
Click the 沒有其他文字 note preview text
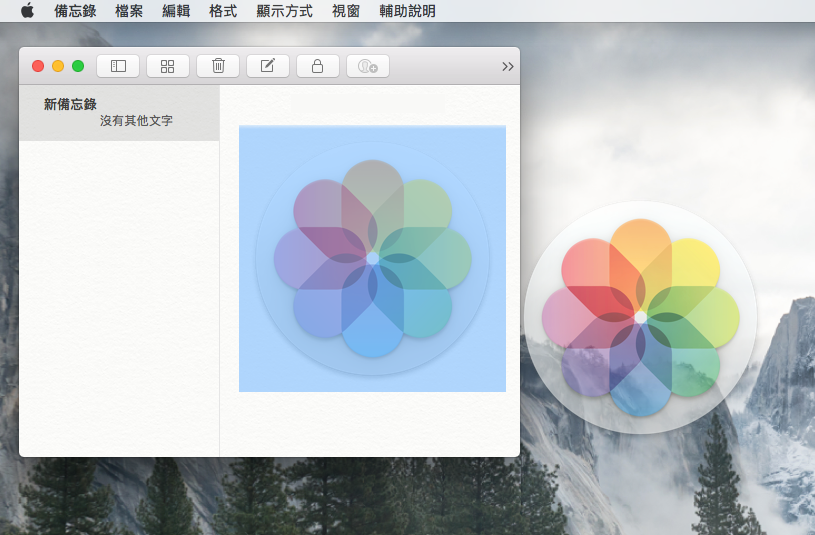pyautogui.click(x=136, y=121)
